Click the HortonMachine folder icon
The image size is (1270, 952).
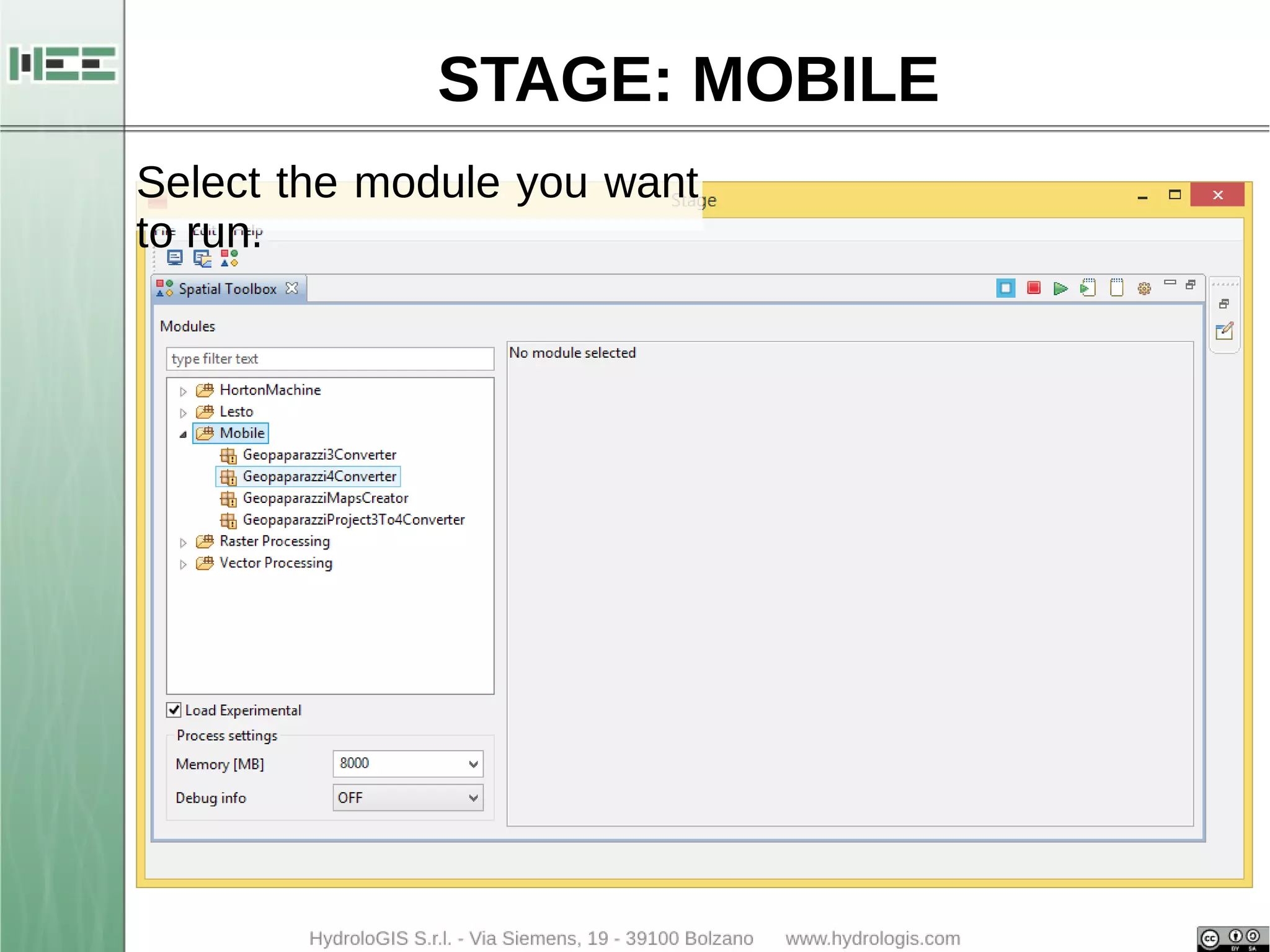point(205,390)
